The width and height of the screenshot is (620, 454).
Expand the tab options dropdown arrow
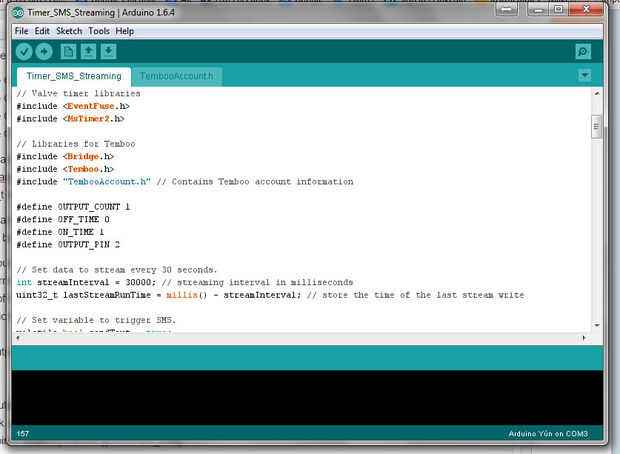(584, 75)
